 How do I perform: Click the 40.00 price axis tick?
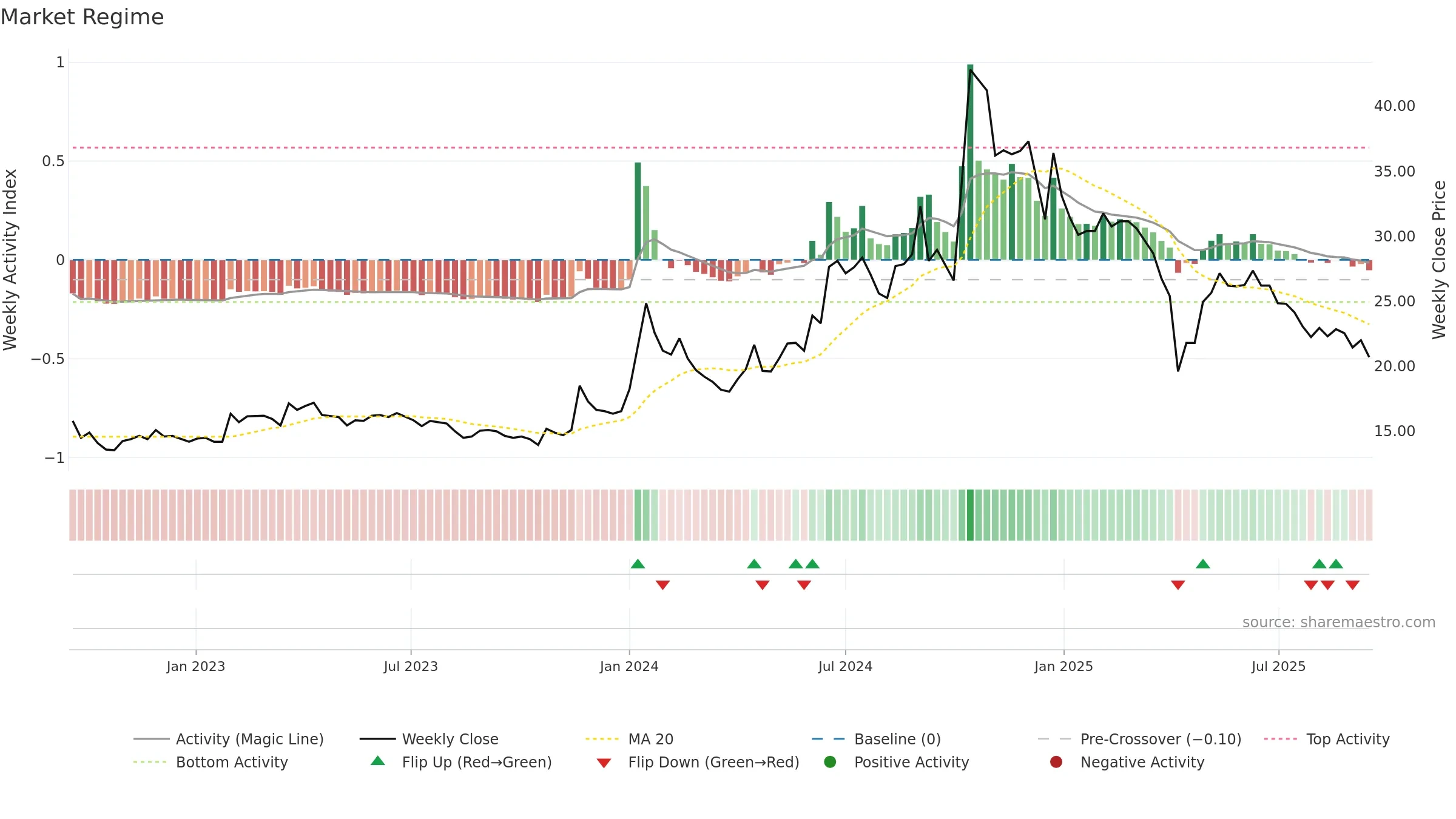1394,106
